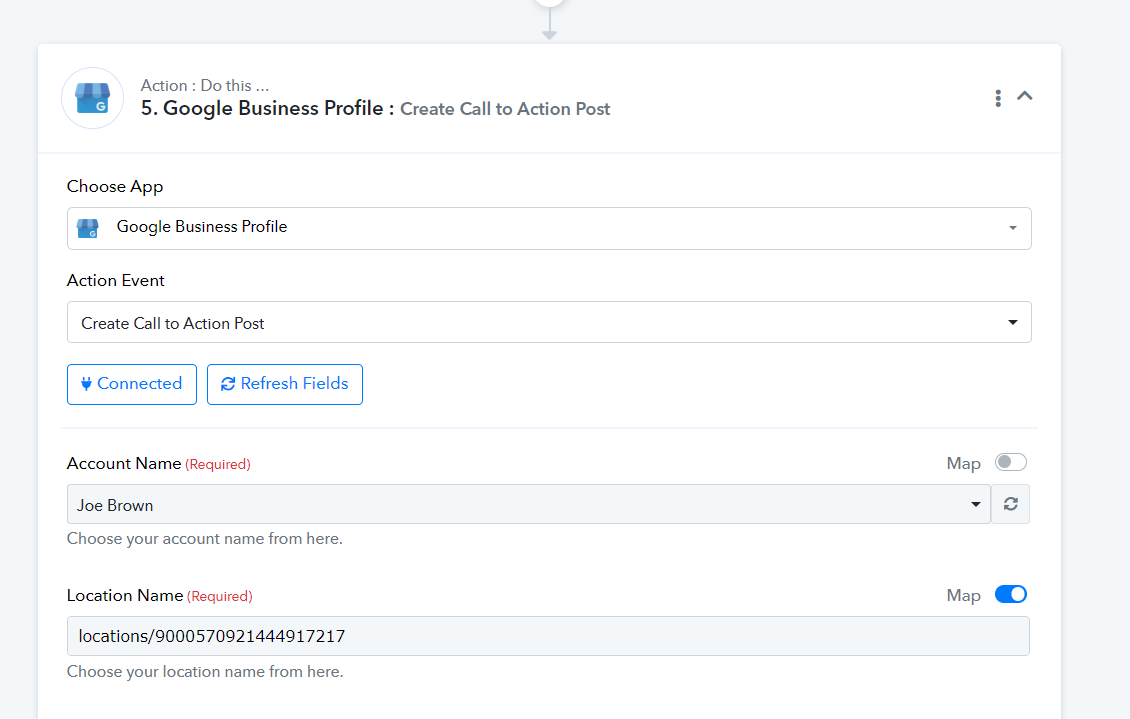Image resolution: width=1130 pixels, height=719 pixels.
Task: Click the step title 'Create Call to Action Post'
Action: pyautogui.click(x=504, y=109)
